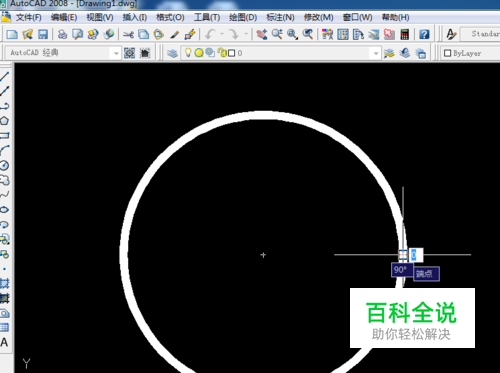500x373 pixels.
Task: Open Help with the question mark icon
Action: [424, 34]
